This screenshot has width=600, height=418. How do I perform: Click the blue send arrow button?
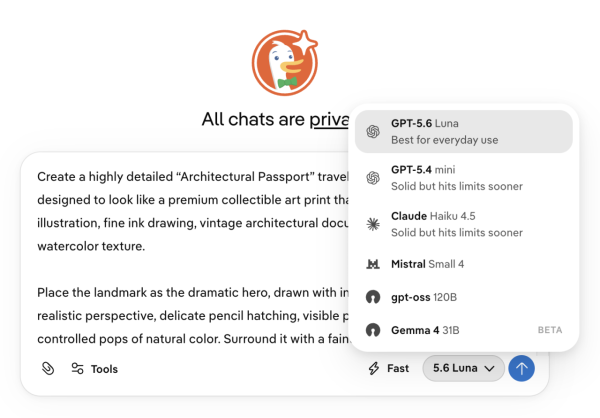[521, 368]
